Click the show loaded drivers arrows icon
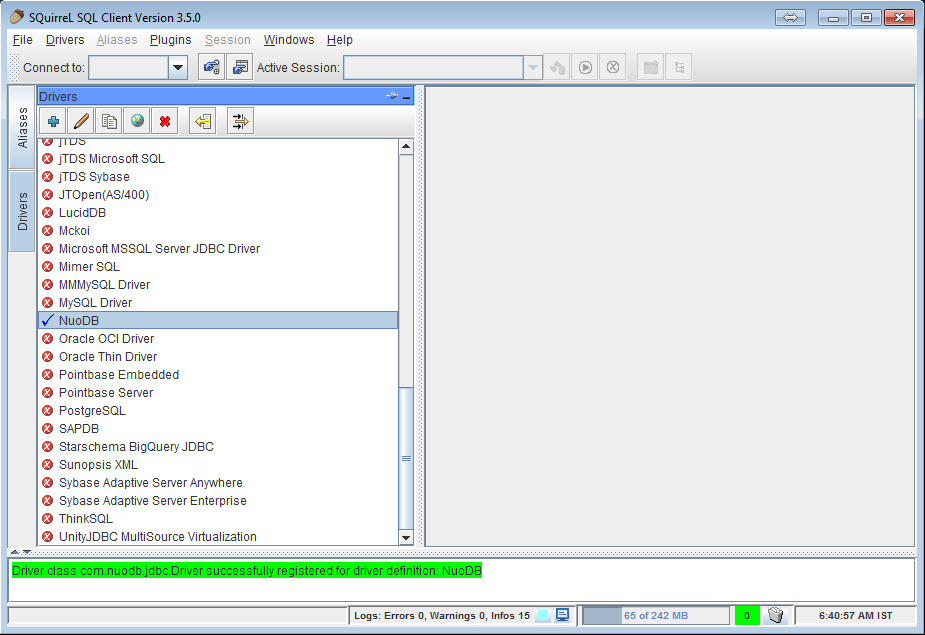The width and height of the screenshot is (925, 635). click(240, 122)
